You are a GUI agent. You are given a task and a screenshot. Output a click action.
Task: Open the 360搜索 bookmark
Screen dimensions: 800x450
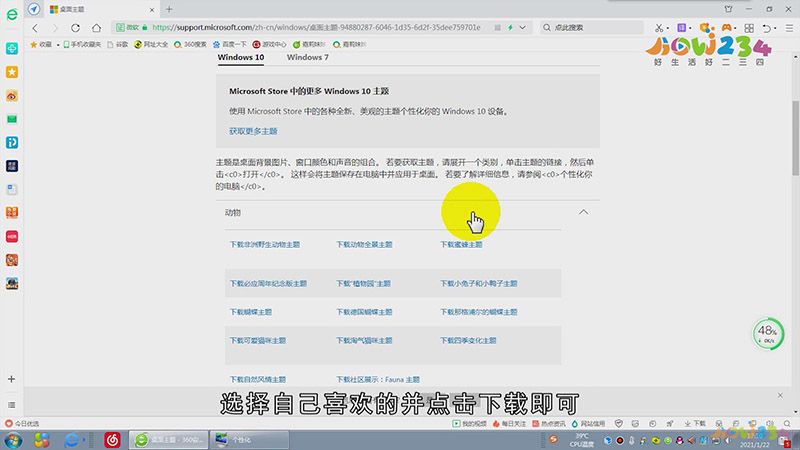tap(190, 44)
